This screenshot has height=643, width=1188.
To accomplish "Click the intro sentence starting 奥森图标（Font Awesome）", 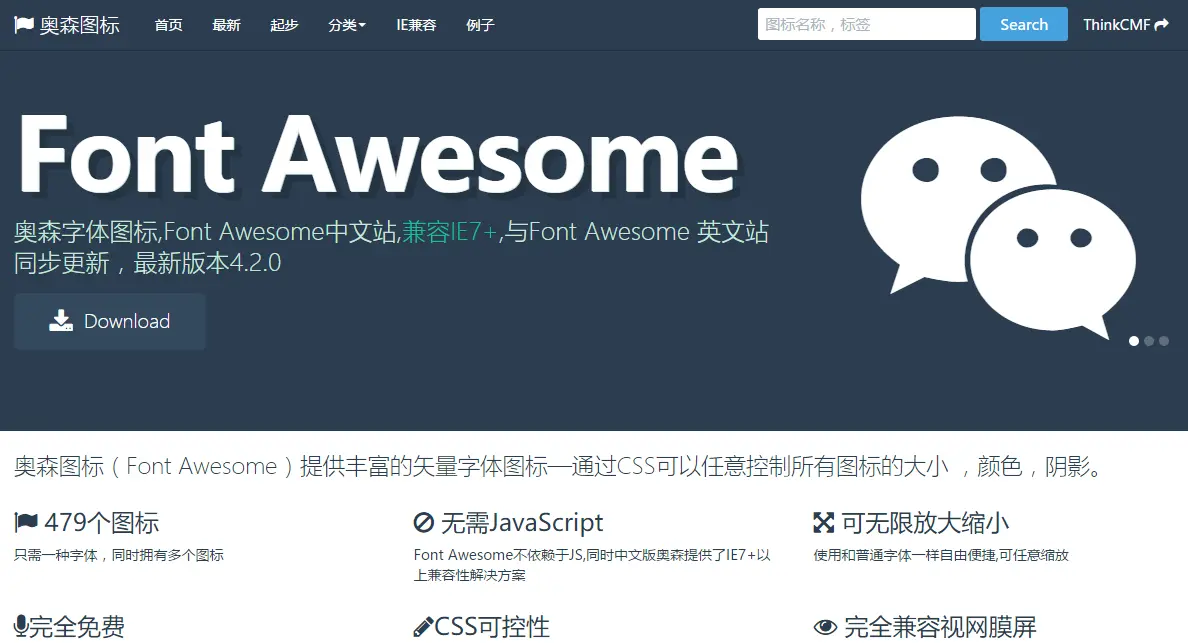I will 559,467.
